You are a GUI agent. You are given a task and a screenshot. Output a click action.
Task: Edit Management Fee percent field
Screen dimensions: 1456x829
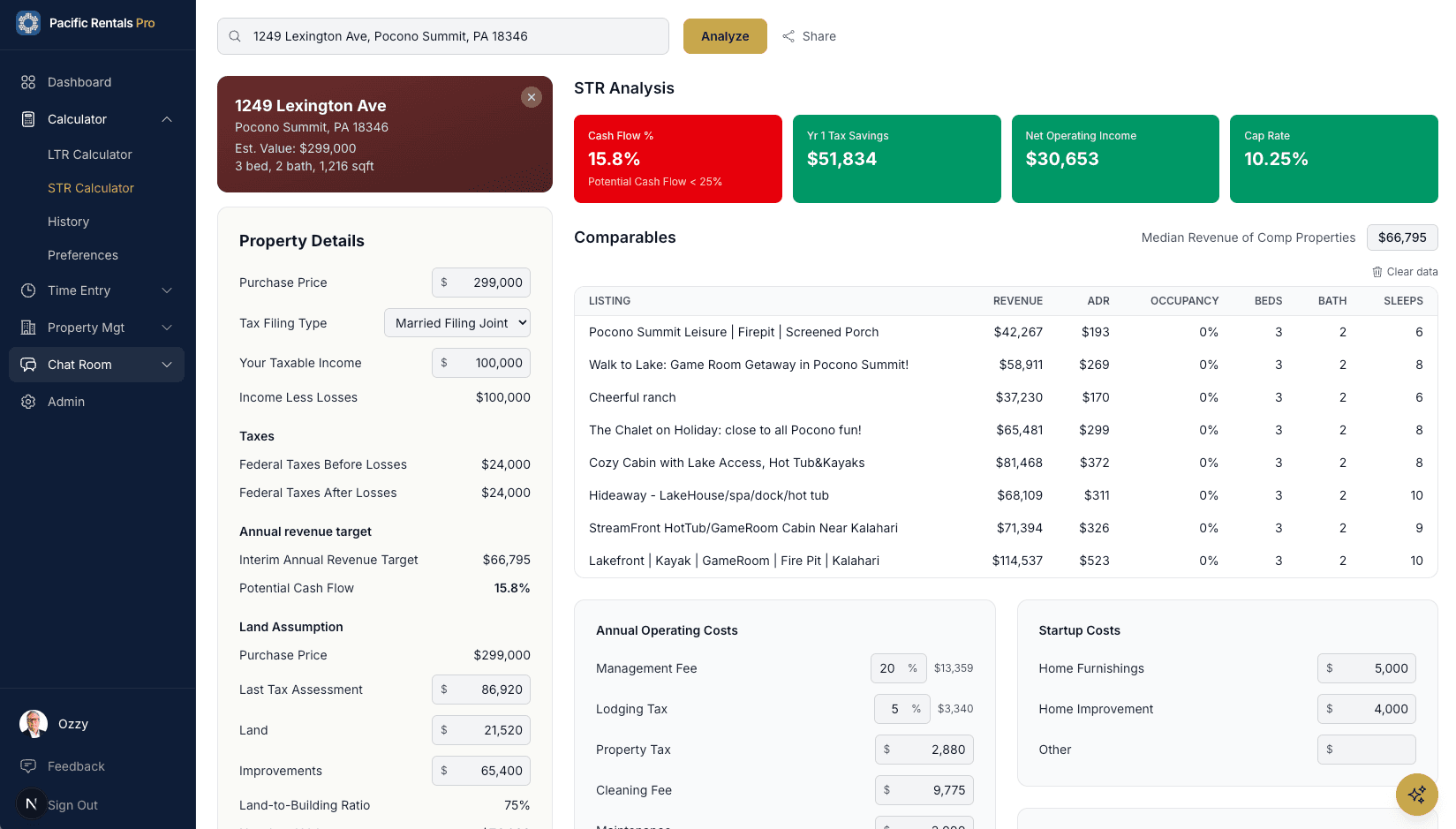click(899, 668)
